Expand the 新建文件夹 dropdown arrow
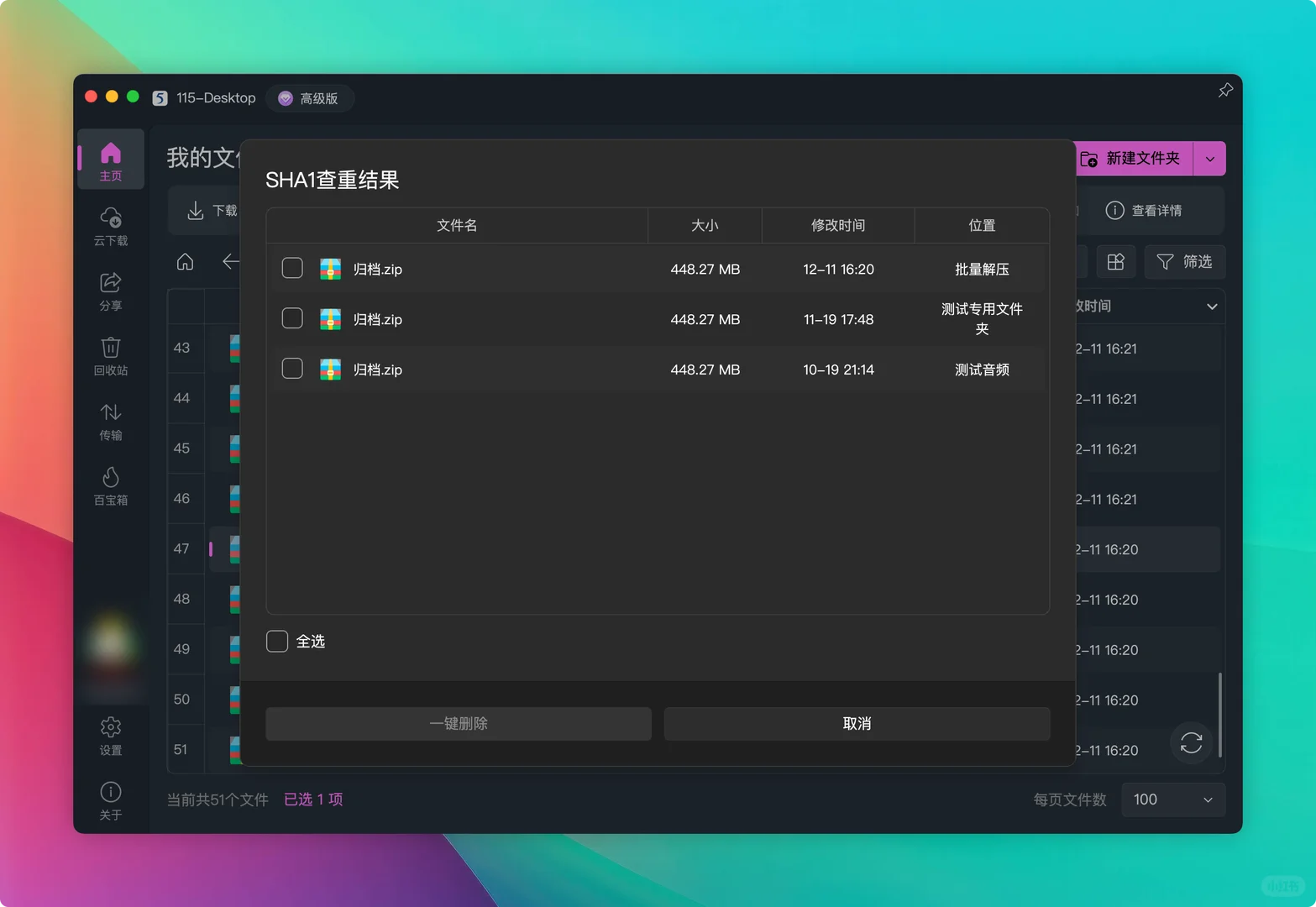 tap(1209, 158)
